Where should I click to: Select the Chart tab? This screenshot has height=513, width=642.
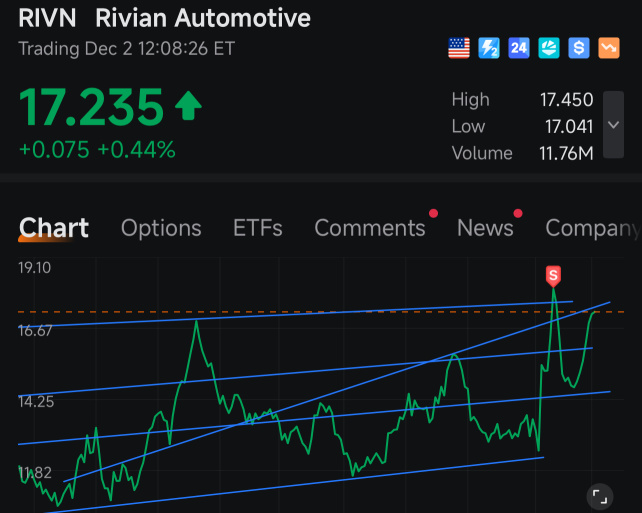pos(54,228)
